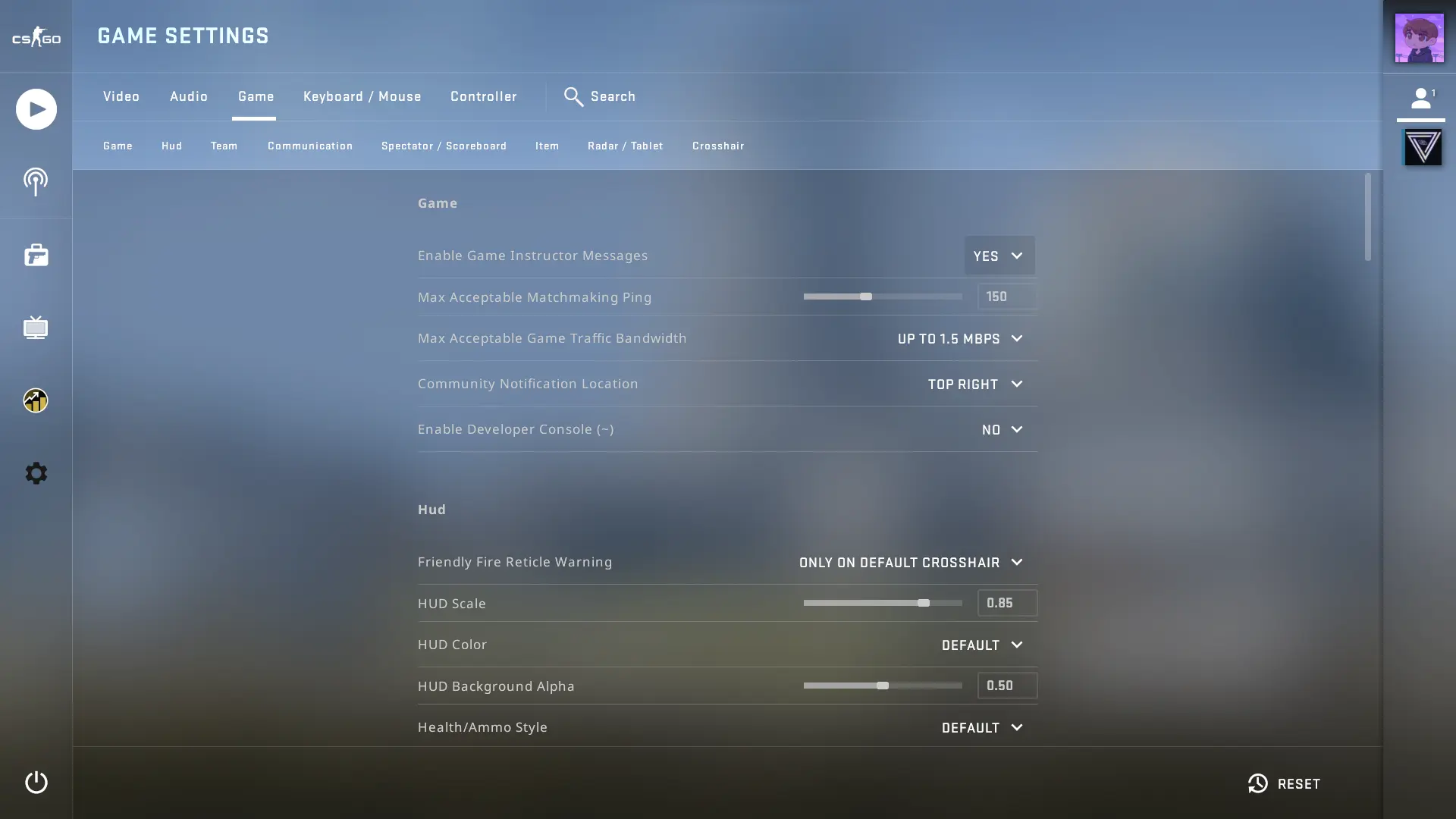The width and height of the screenshot is (1456, 819).
Task: Expand Friendly Fire Reticle Warning dropdown
Action: pos(911,563)
